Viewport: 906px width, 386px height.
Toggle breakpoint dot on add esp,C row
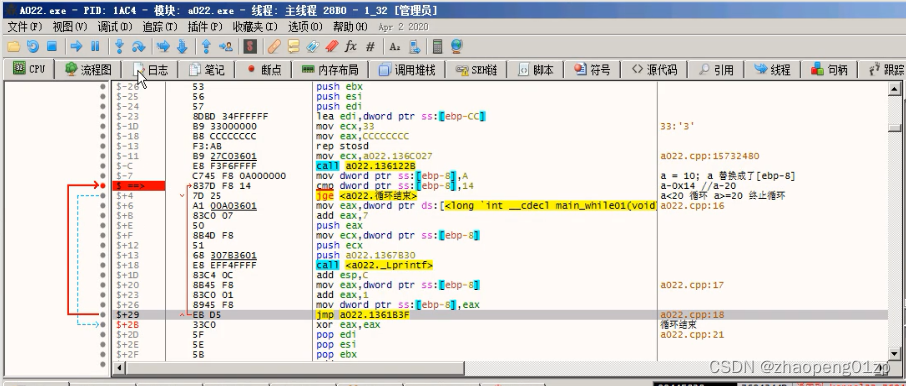pos(103,275)
